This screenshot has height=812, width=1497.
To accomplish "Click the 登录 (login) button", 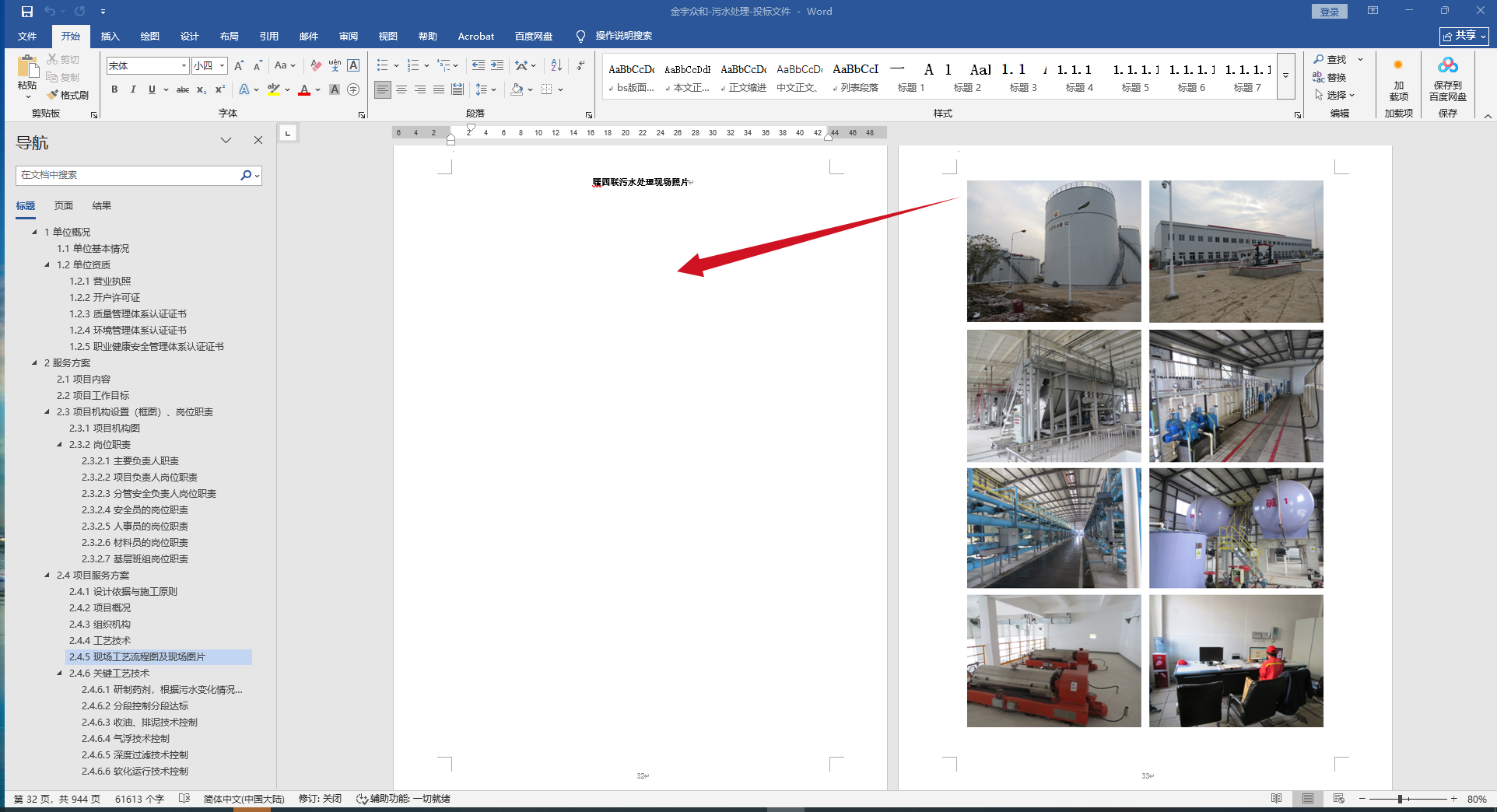I will click(1329, 12).
